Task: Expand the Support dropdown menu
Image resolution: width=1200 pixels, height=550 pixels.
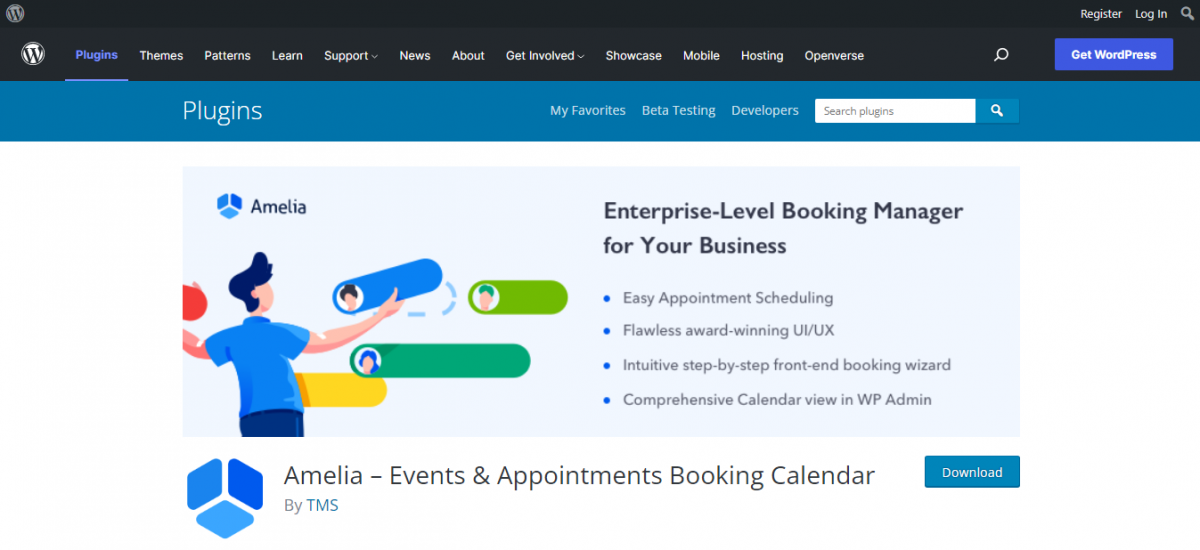Action: tap(350, 56)
